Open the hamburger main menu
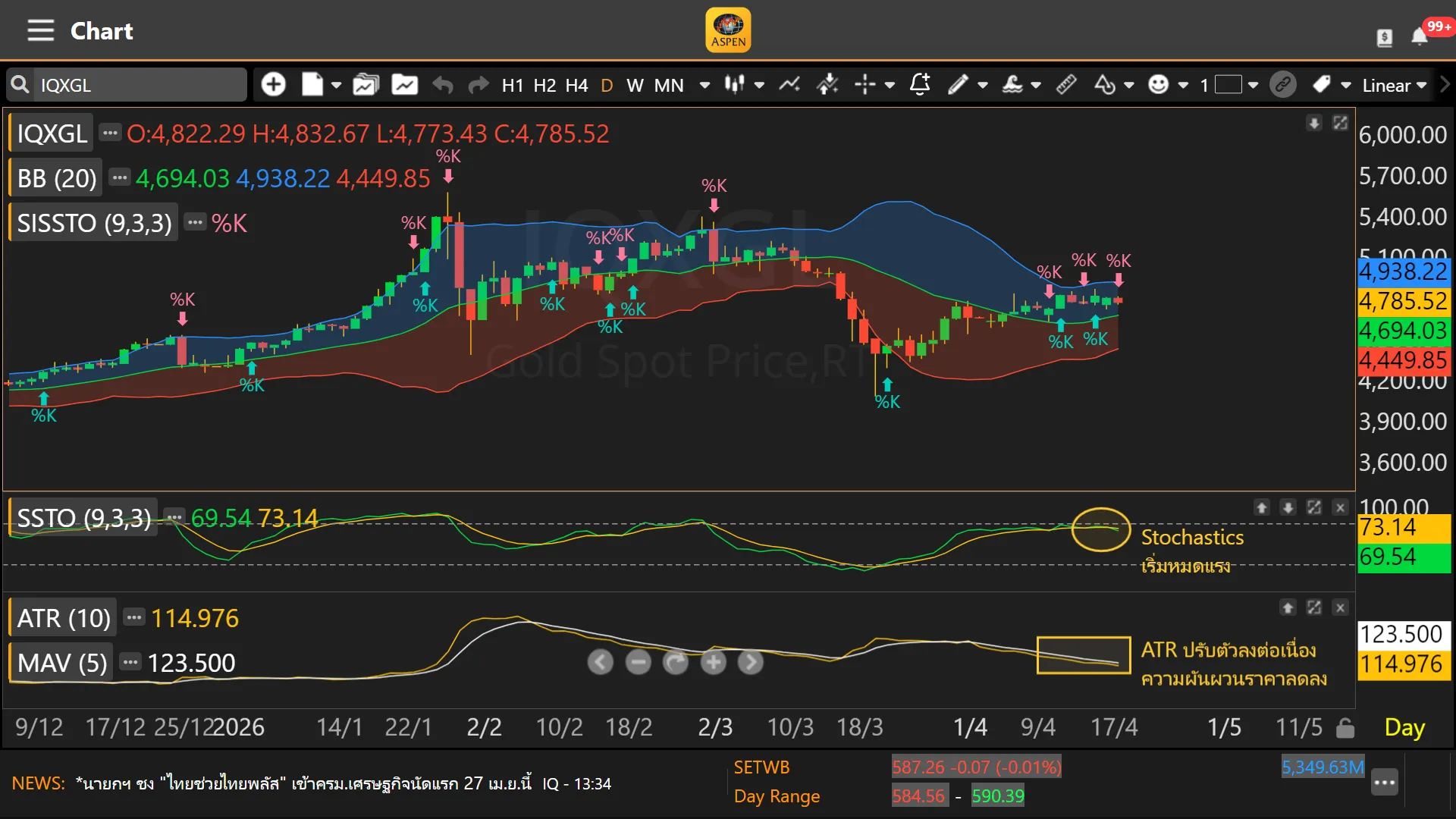 point(40,30)
